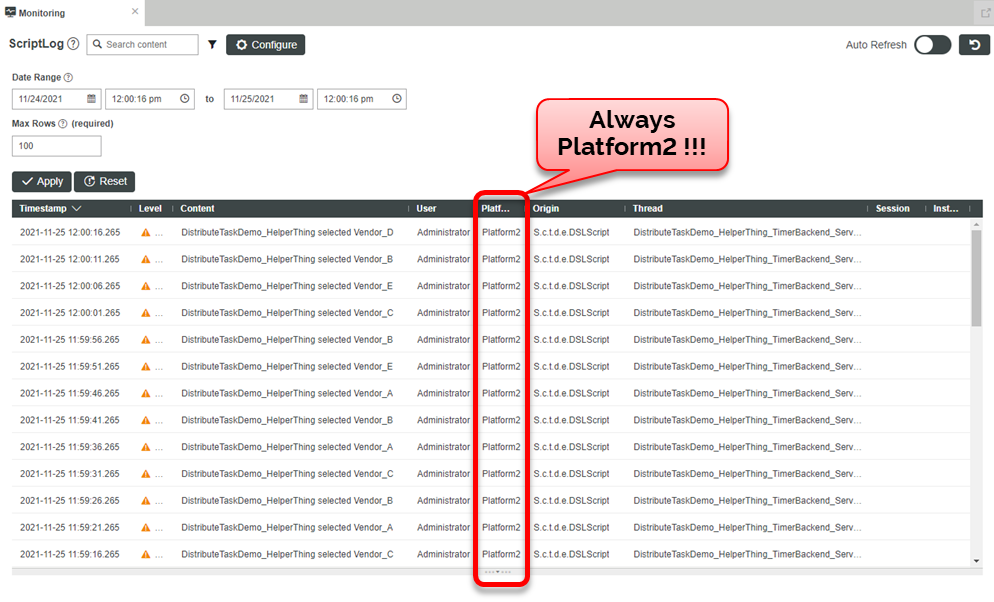Click warning icon on 11:59:21.265 row
Image resolution: width=994 pixels, height=602 pixels.
coord(146,528)
